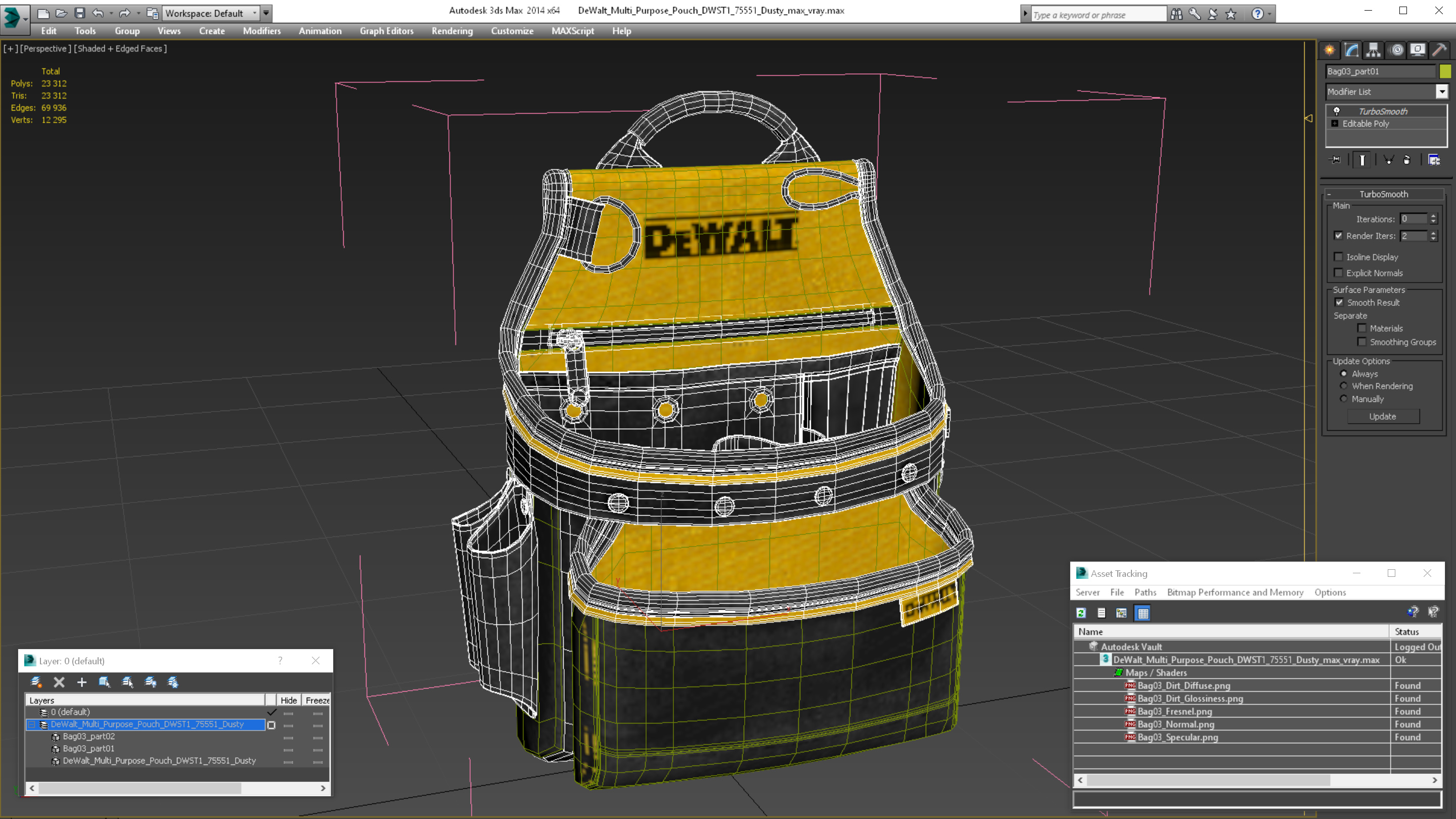Enable Explicit Normals checkbox
This screenshot has width=1456, height=819.
click(1338, 272)
